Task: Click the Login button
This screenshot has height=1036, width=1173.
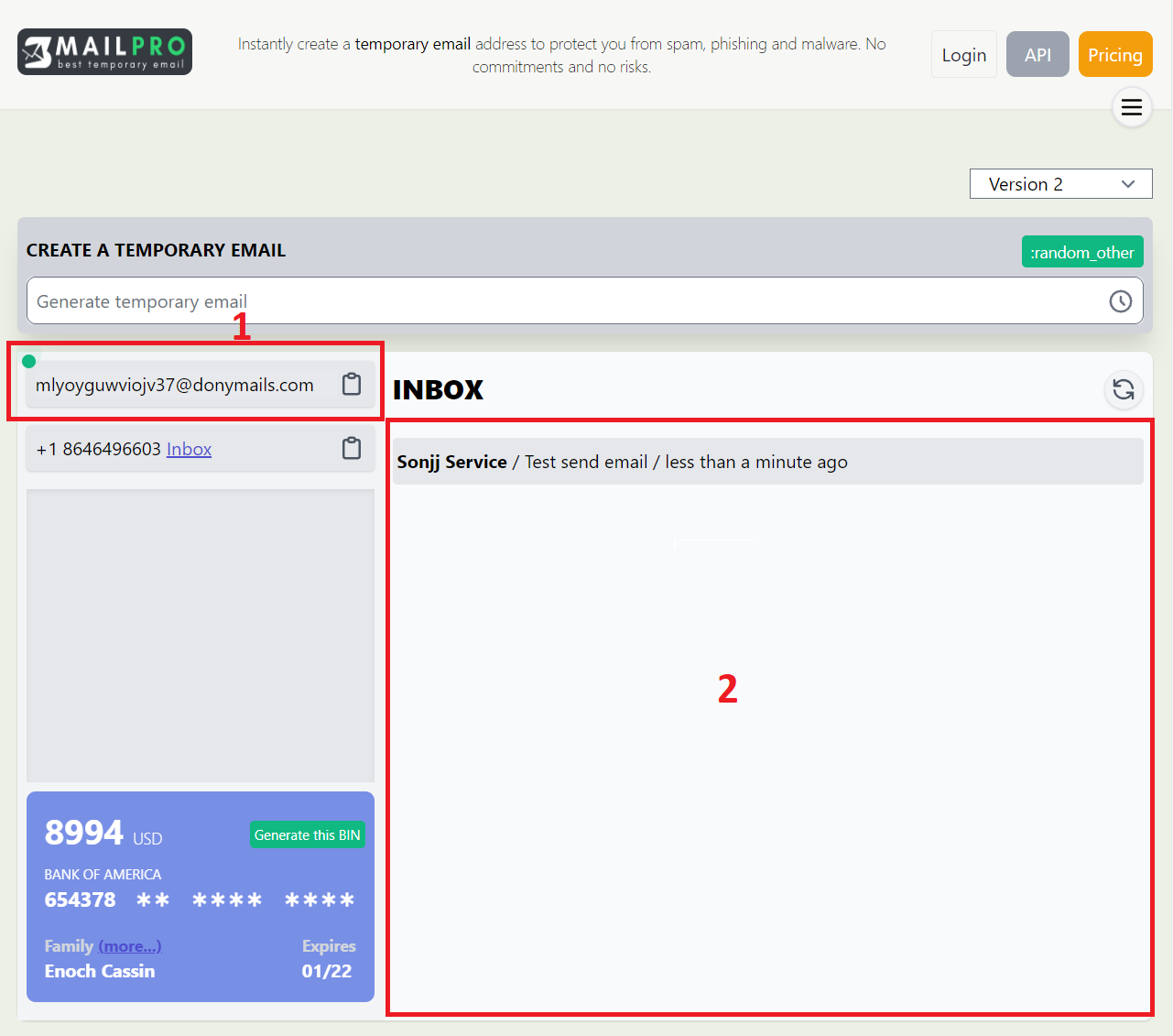Action: tap(963, 54)
